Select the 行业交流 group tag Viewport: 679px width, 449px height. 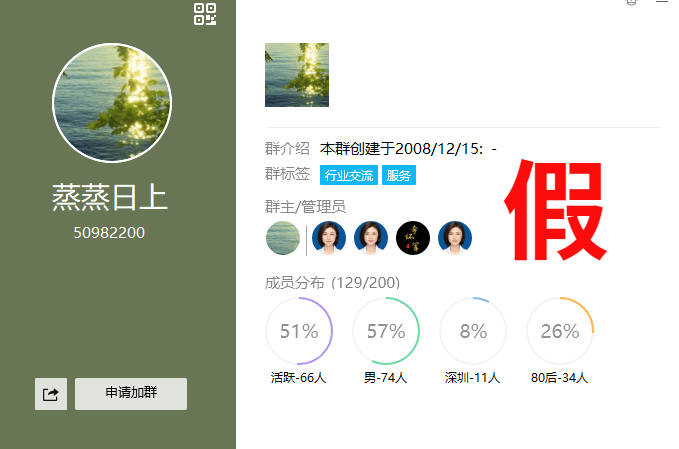click(349, 175)
